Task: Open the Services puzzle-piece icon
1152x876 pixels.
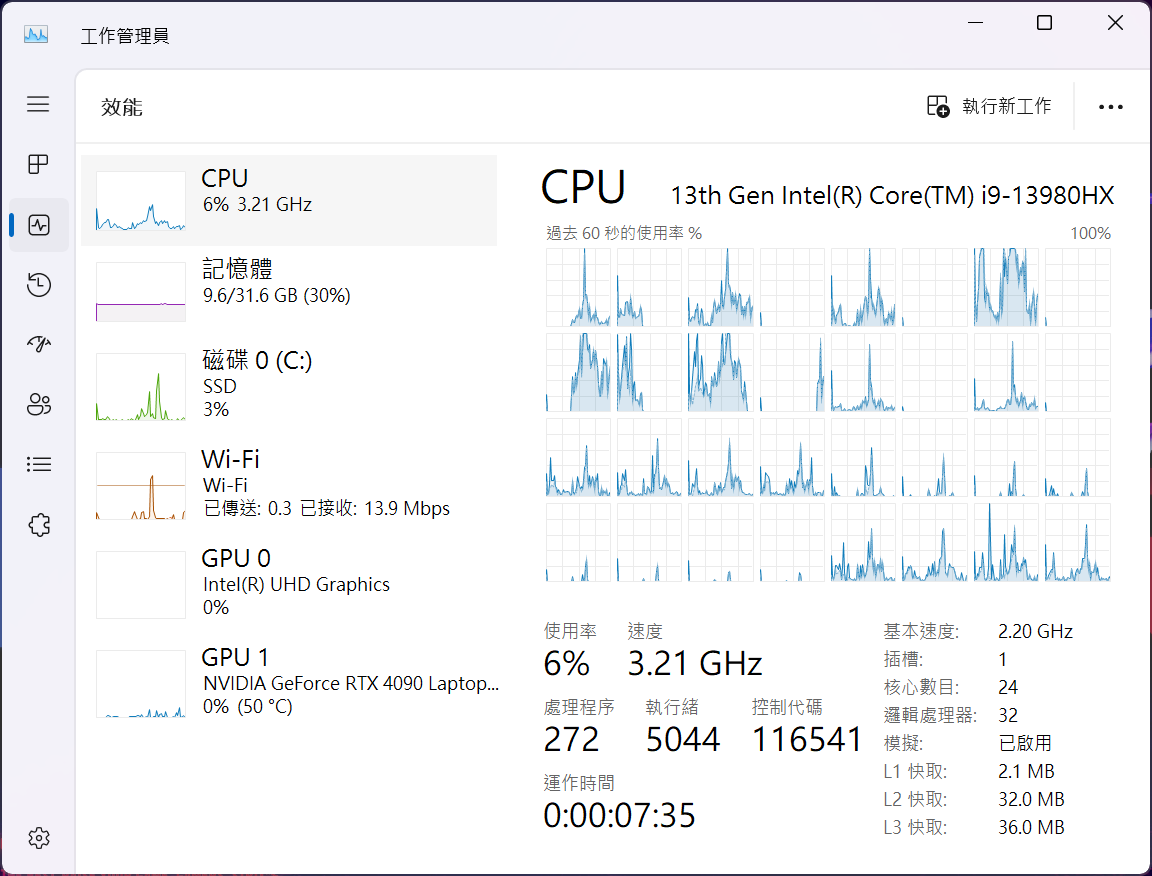Action: click(x=38, y=525)
